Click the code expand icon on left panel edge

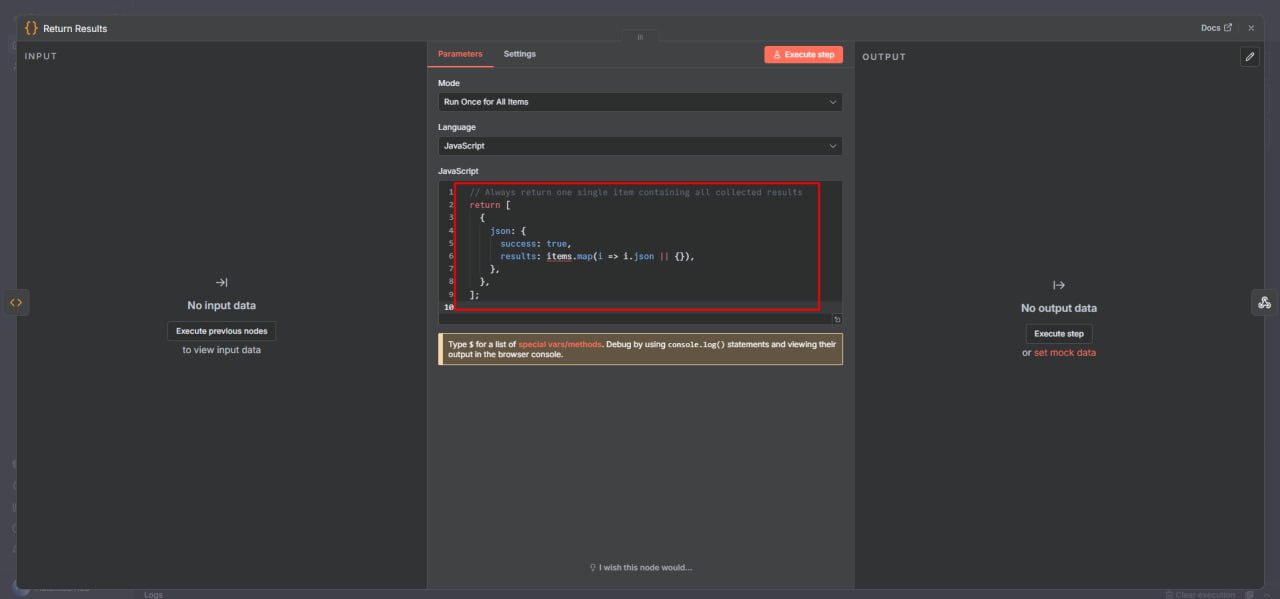click(16, 302)
